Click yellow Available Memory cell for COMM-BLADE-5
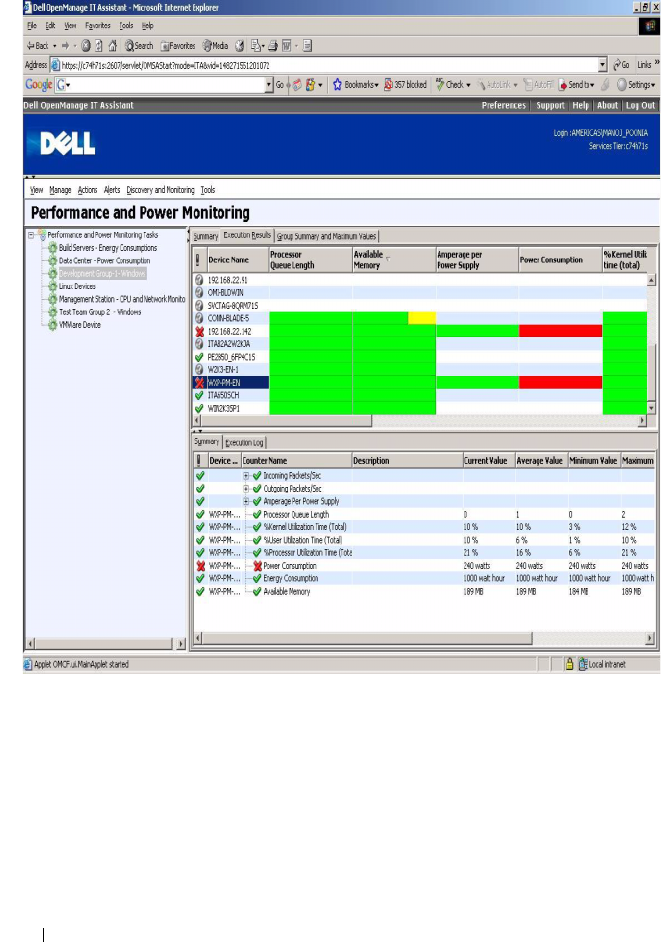The height and width of the screenshot is (942, 661). [x=422, y=318]
